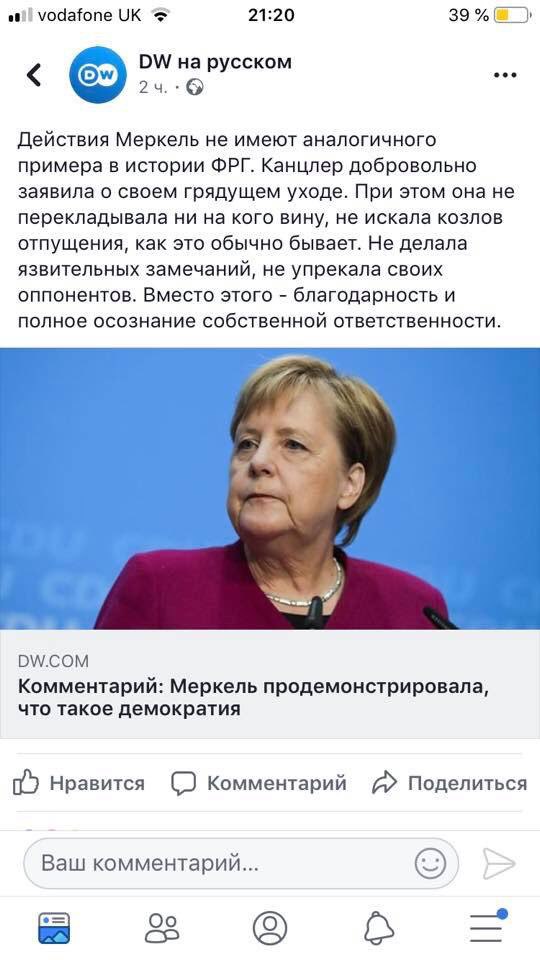
Task: Open the Profile tab icon
Action: [x=270, y=928]
